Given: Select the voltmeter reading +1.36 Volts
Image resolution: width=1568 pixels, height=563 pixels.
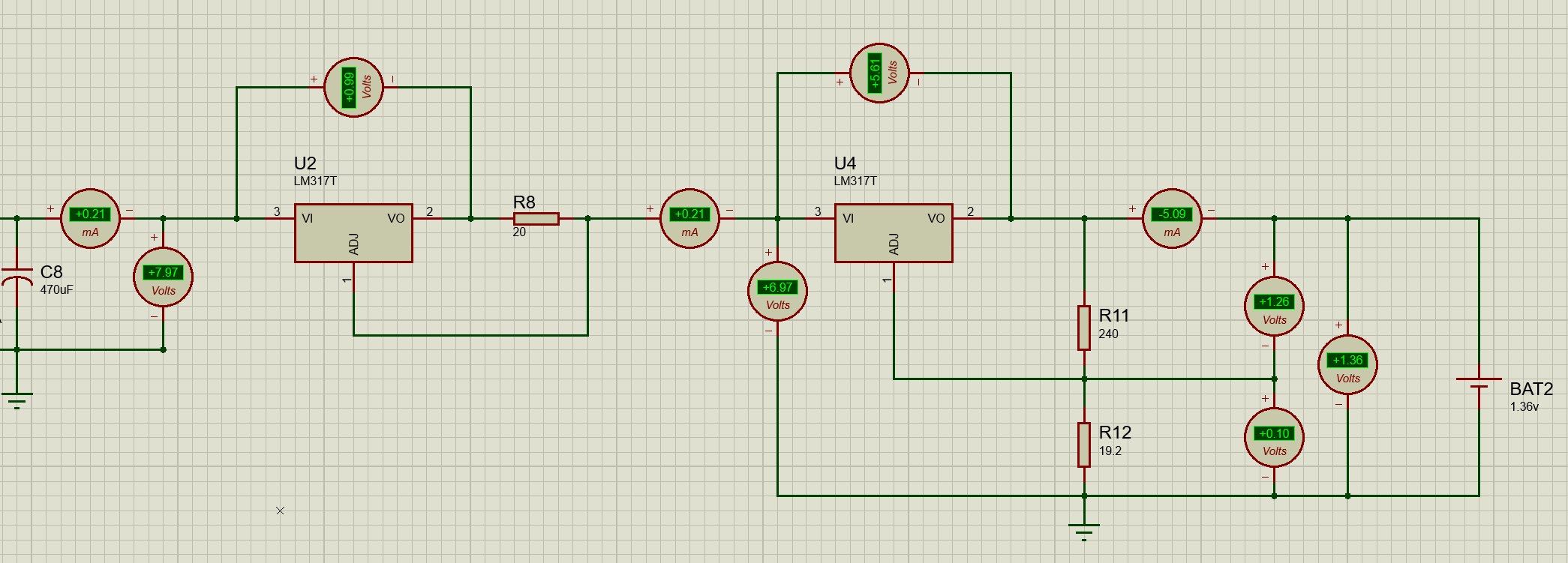Looking at the screenshot, I should pos(1347,365).
